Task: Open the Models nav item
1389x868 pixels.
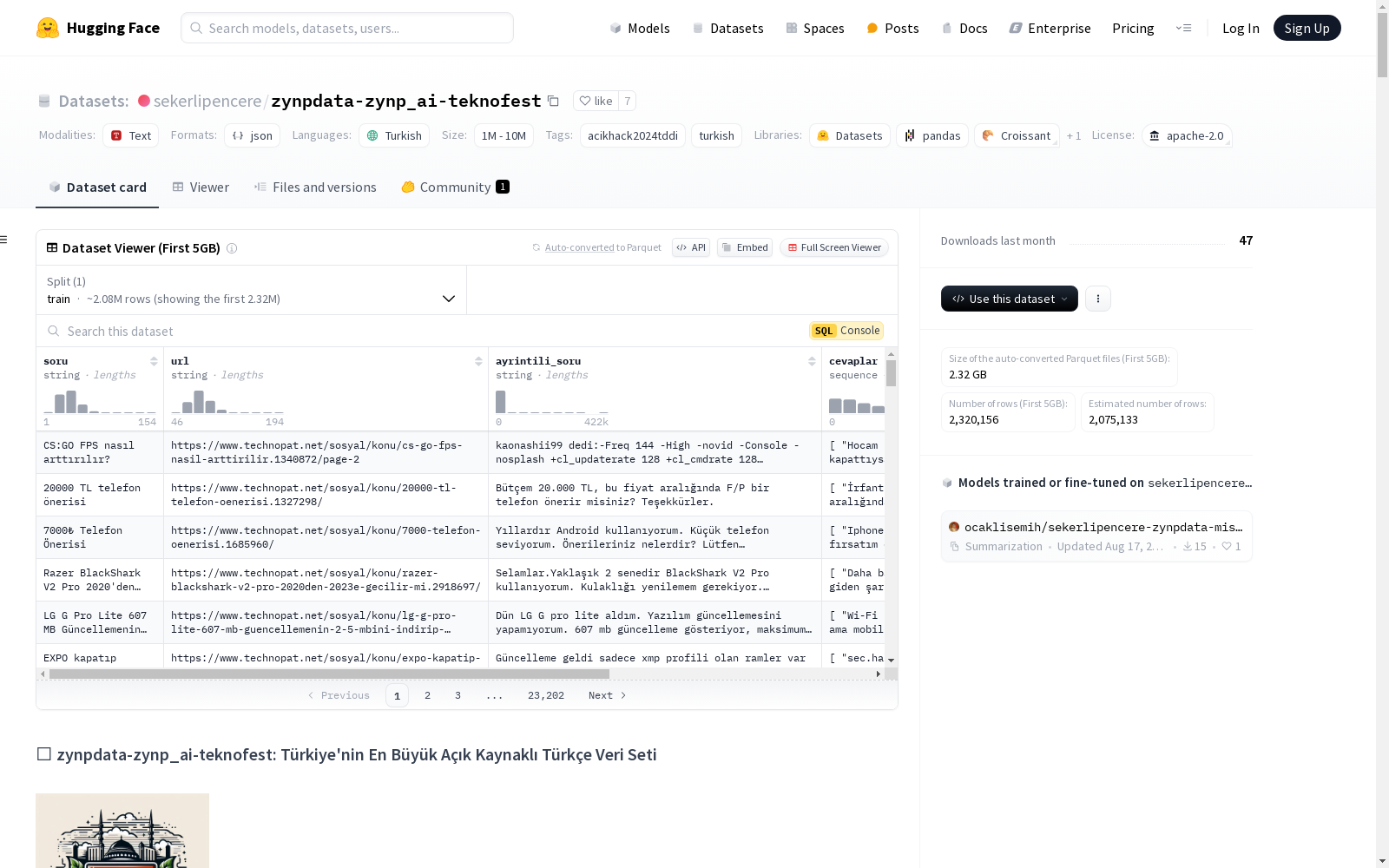Action: point(640,28)
